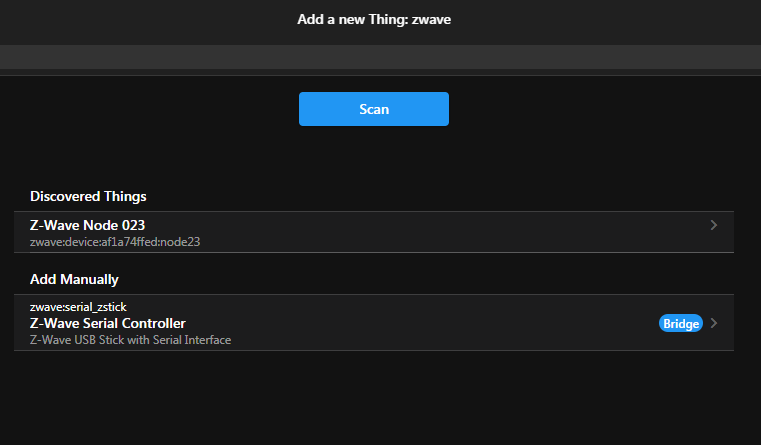The width and height of the screenshot is (761, 445).
Task: Open Serial Controller via its right chevron
Action: click(714, 323)
